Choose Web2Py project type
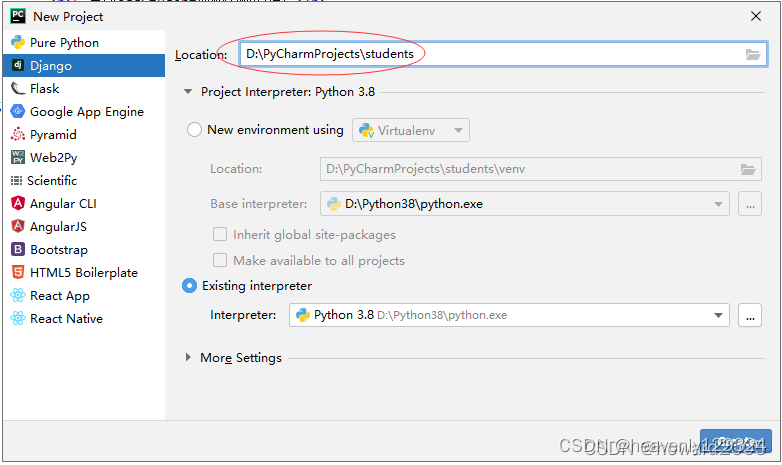The height and width of the screenshot is (465, 782). [84, 157]
